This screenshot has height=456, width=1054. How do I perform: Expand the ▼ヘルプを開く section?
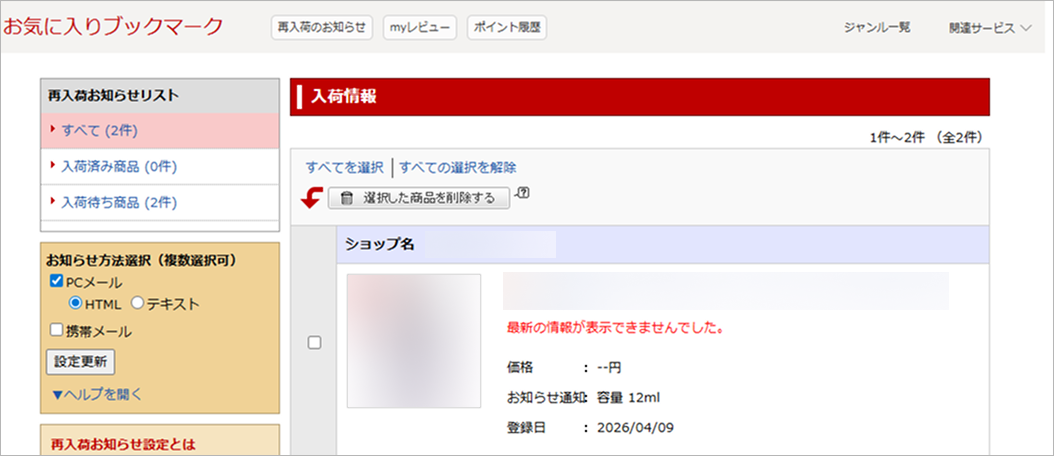click(97, 394)
